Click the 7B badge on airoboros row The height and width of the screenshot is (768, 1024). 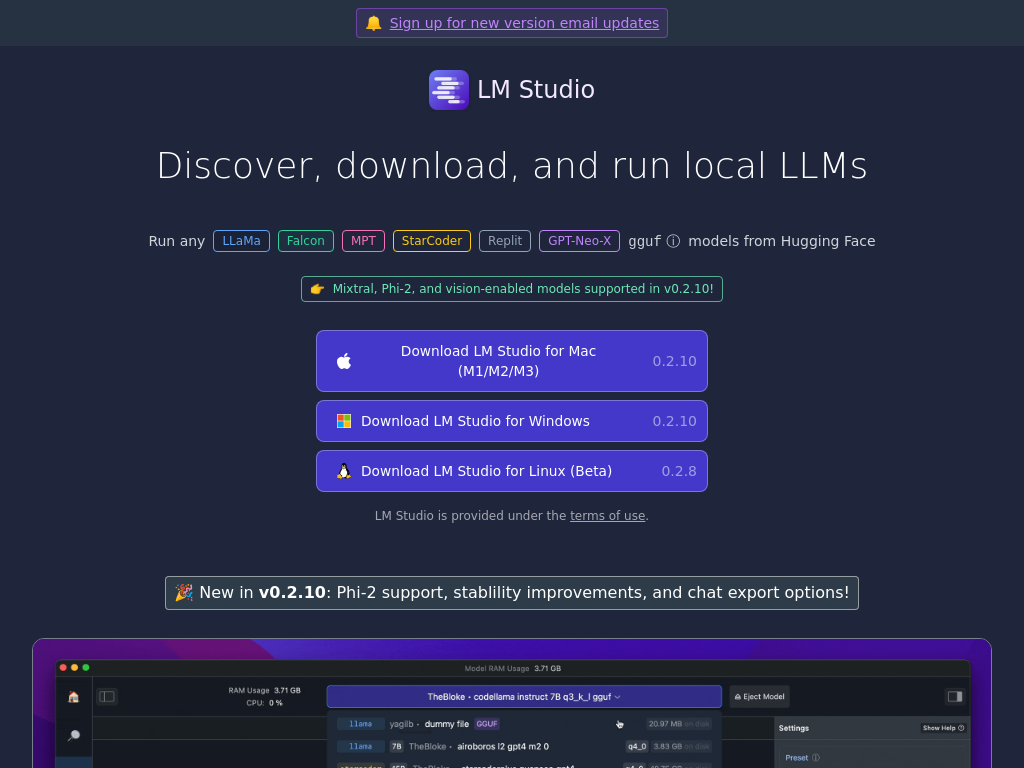(396, 746)
